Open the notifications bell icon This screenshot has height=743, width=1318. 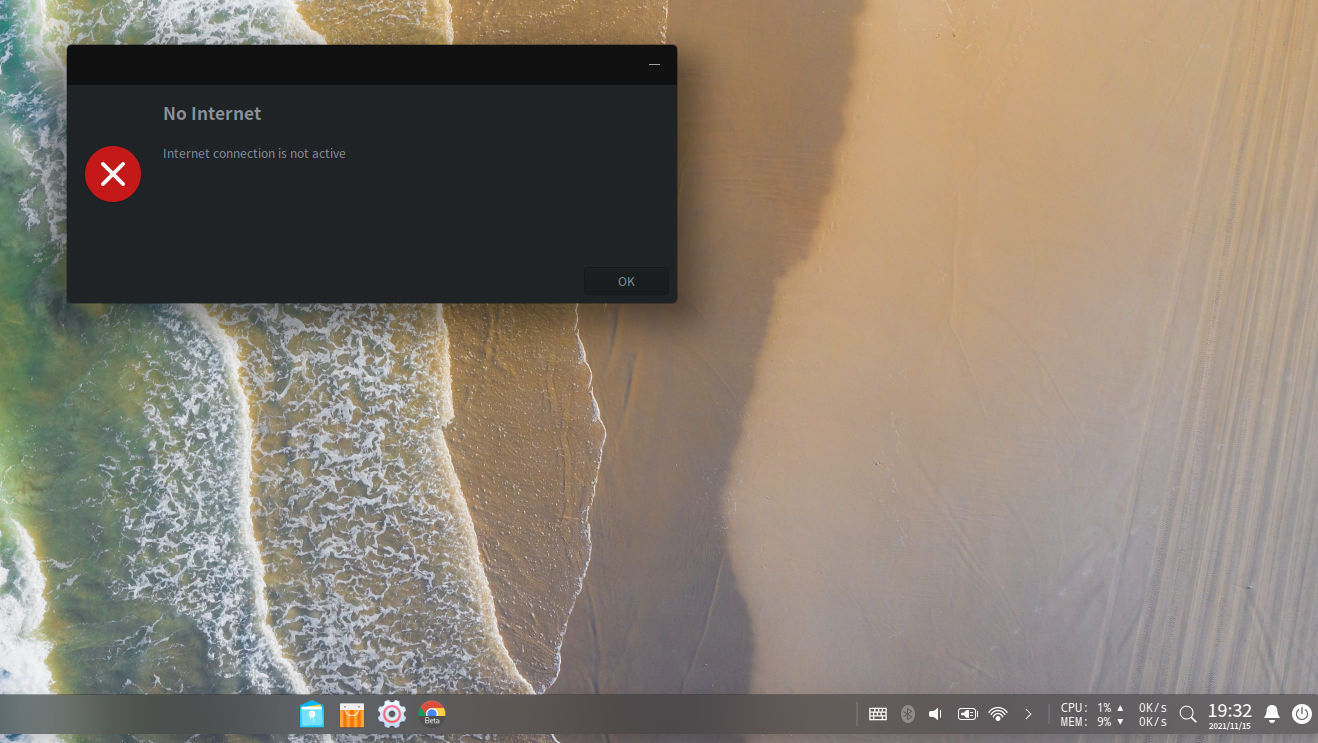pyautogui.click(x=1272, y=714)
